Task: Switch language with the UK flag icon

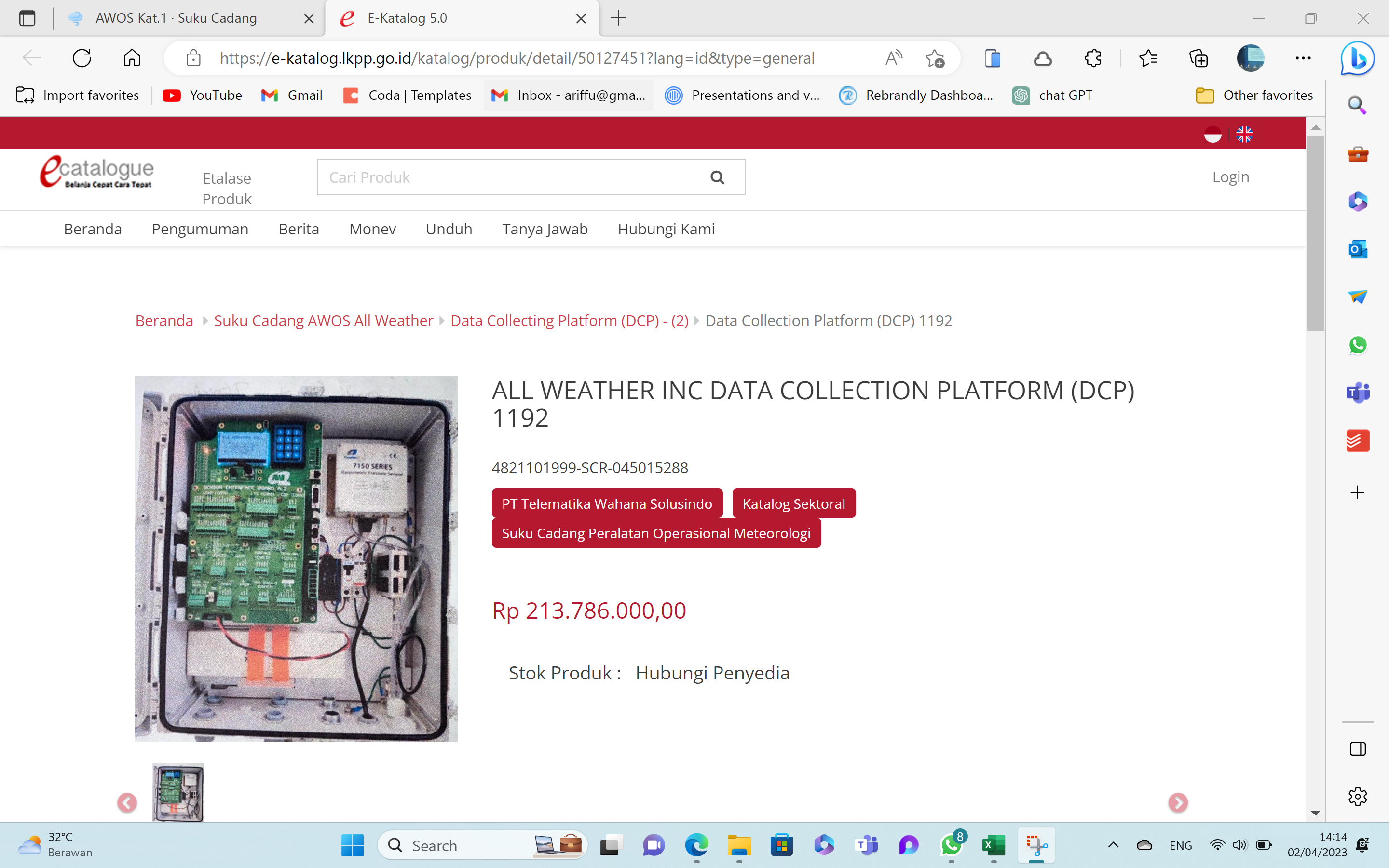Action: pyautogui.click(x=1244, y=135)
